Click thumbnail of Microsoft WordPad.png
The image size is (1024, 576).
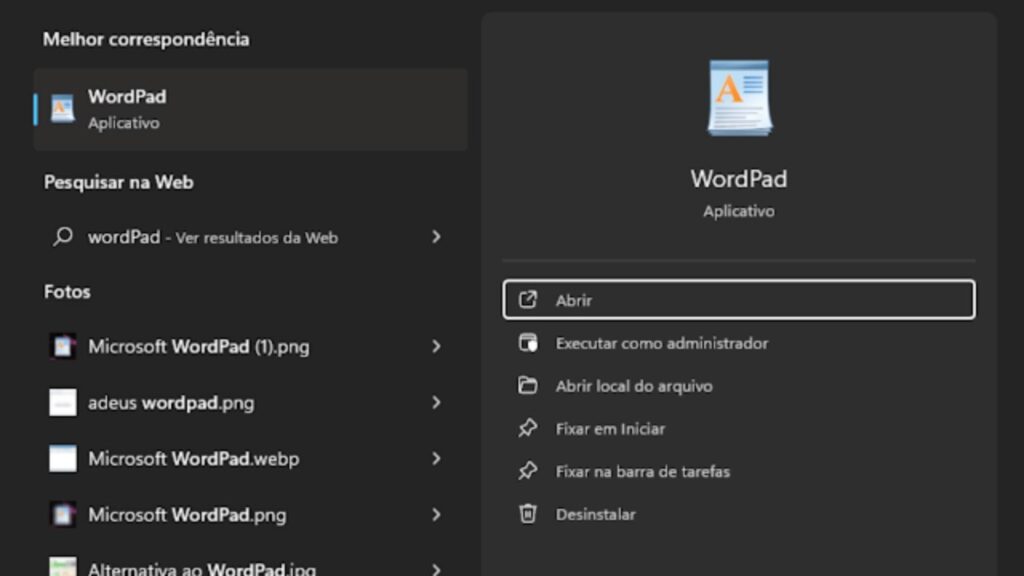[63, 515]
